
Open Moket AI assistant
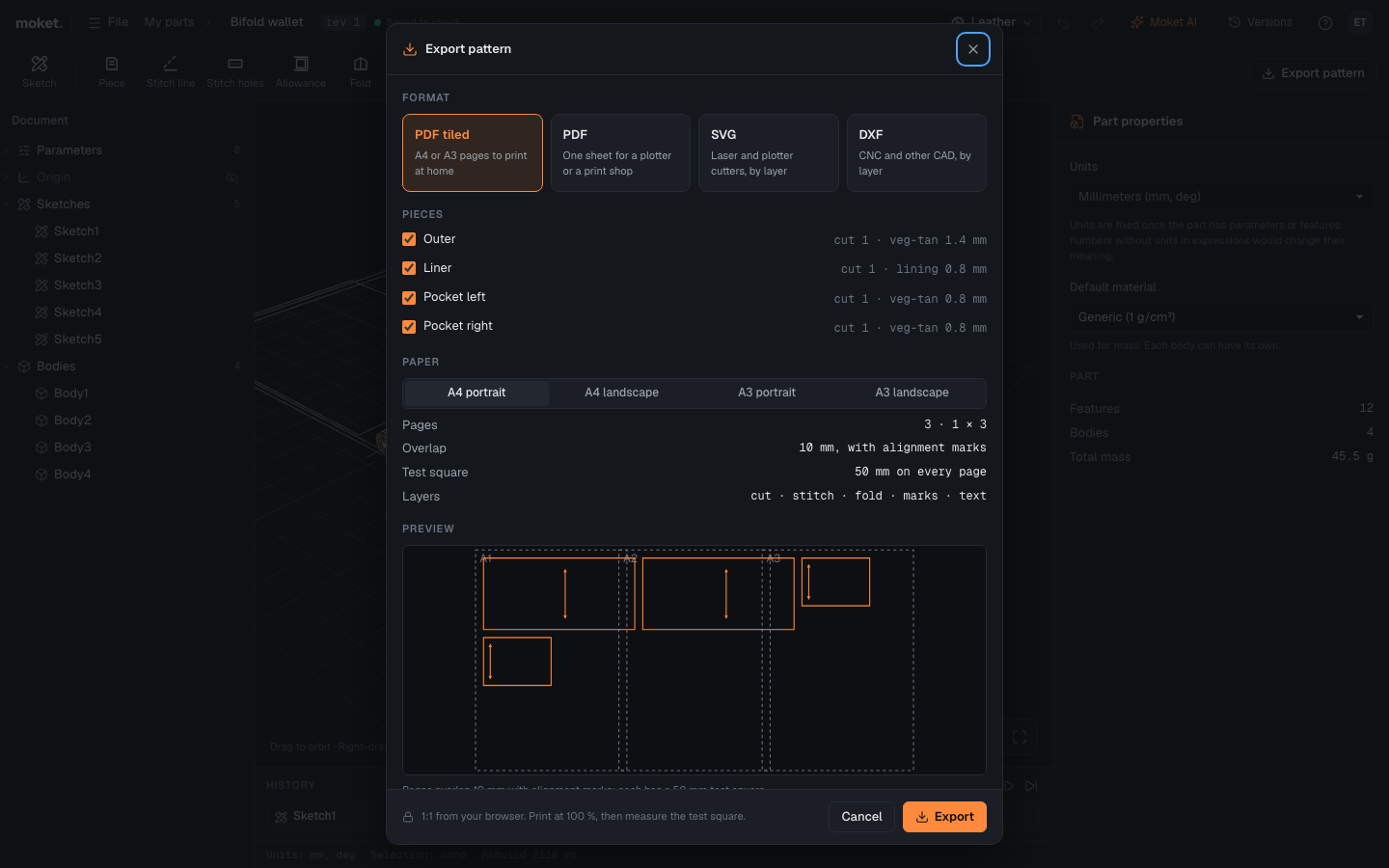[x=1163, y=22]
